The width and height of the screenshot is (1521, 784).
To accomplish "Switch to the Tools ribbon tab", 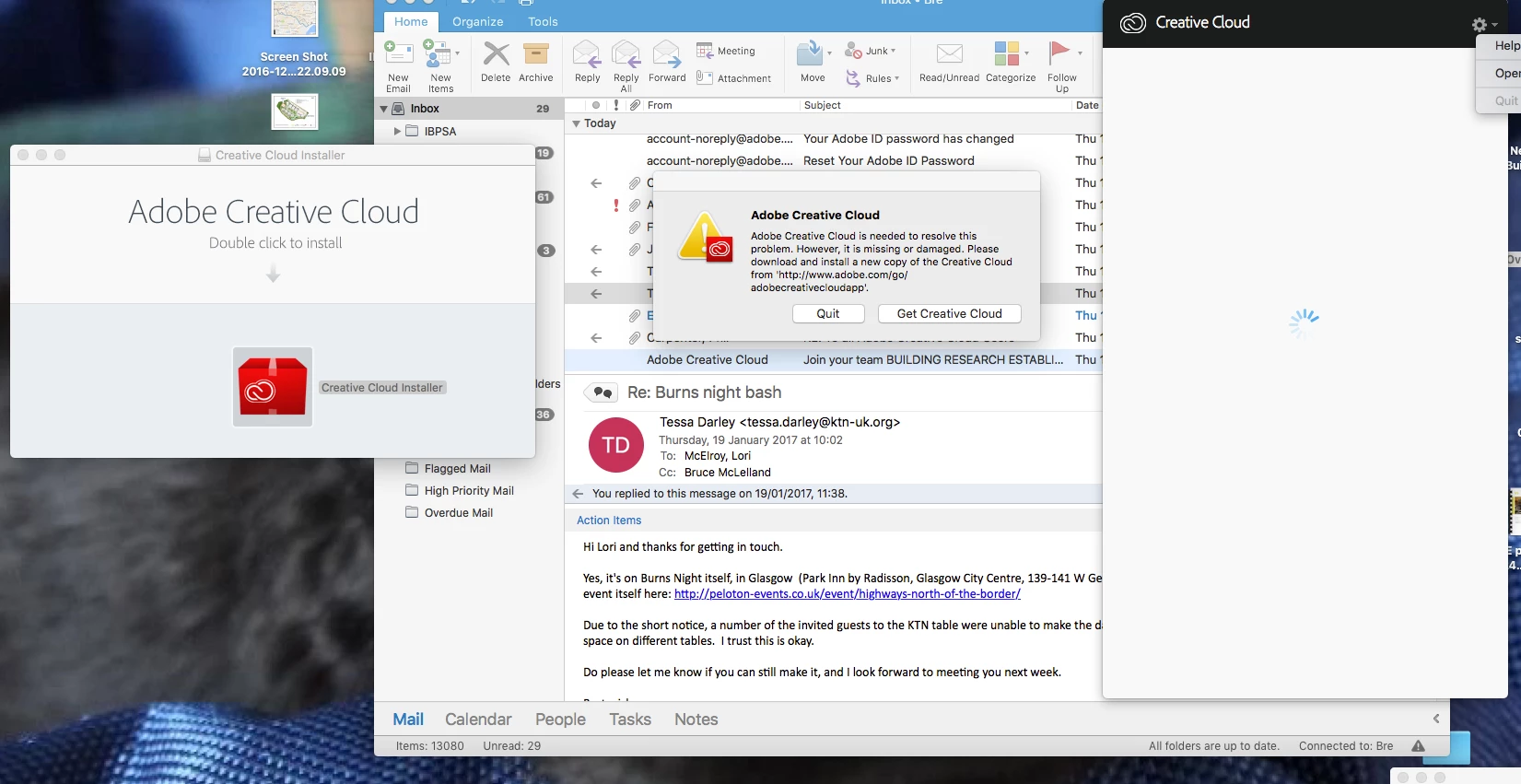I will [543, 21].
